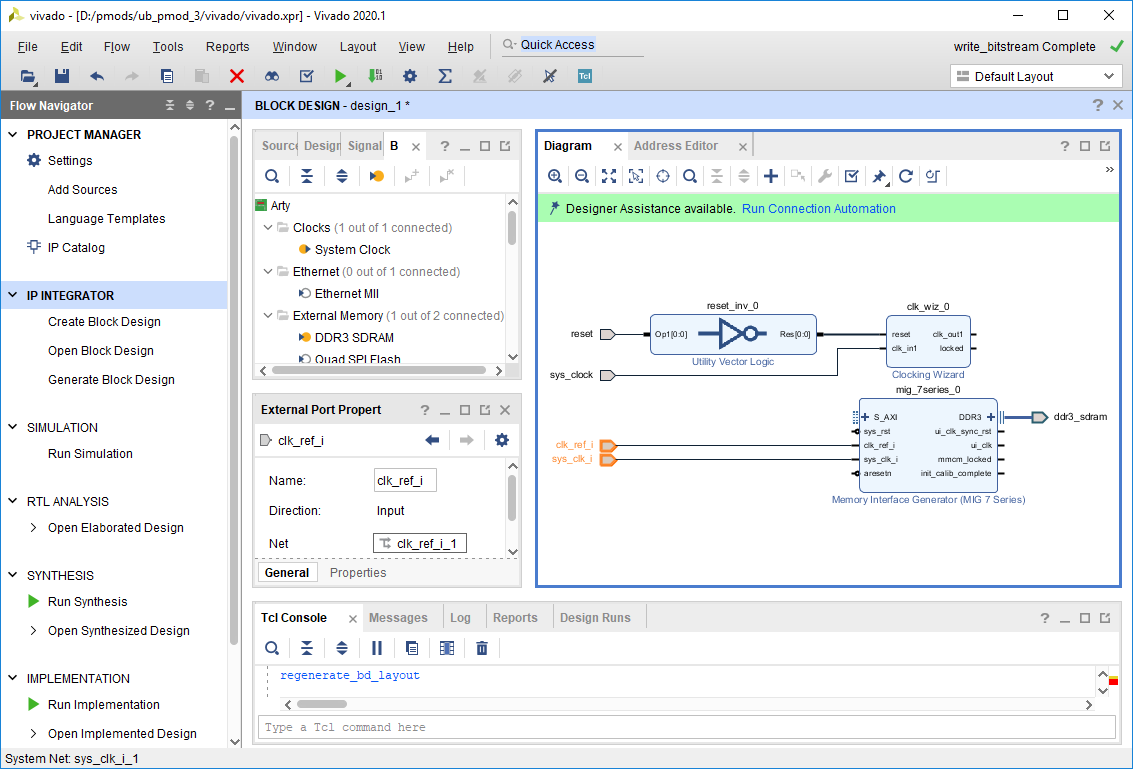Add IP using the plus icon
The width and height of the screenshot is (1133, 769).
[771, 176]
